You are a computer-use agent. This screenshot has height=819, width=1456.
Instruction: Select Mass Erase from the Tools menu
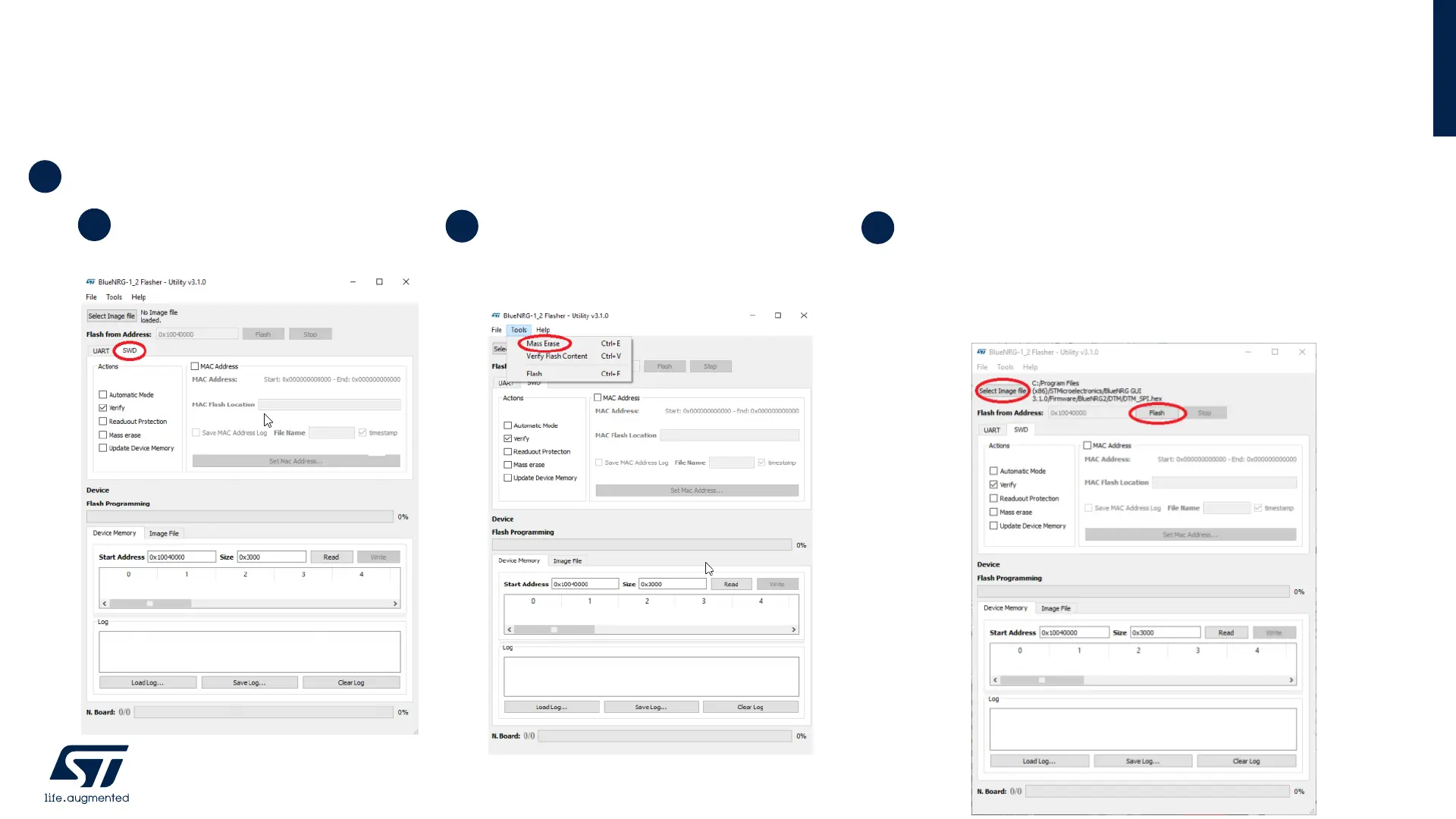(x=543, y=344)
